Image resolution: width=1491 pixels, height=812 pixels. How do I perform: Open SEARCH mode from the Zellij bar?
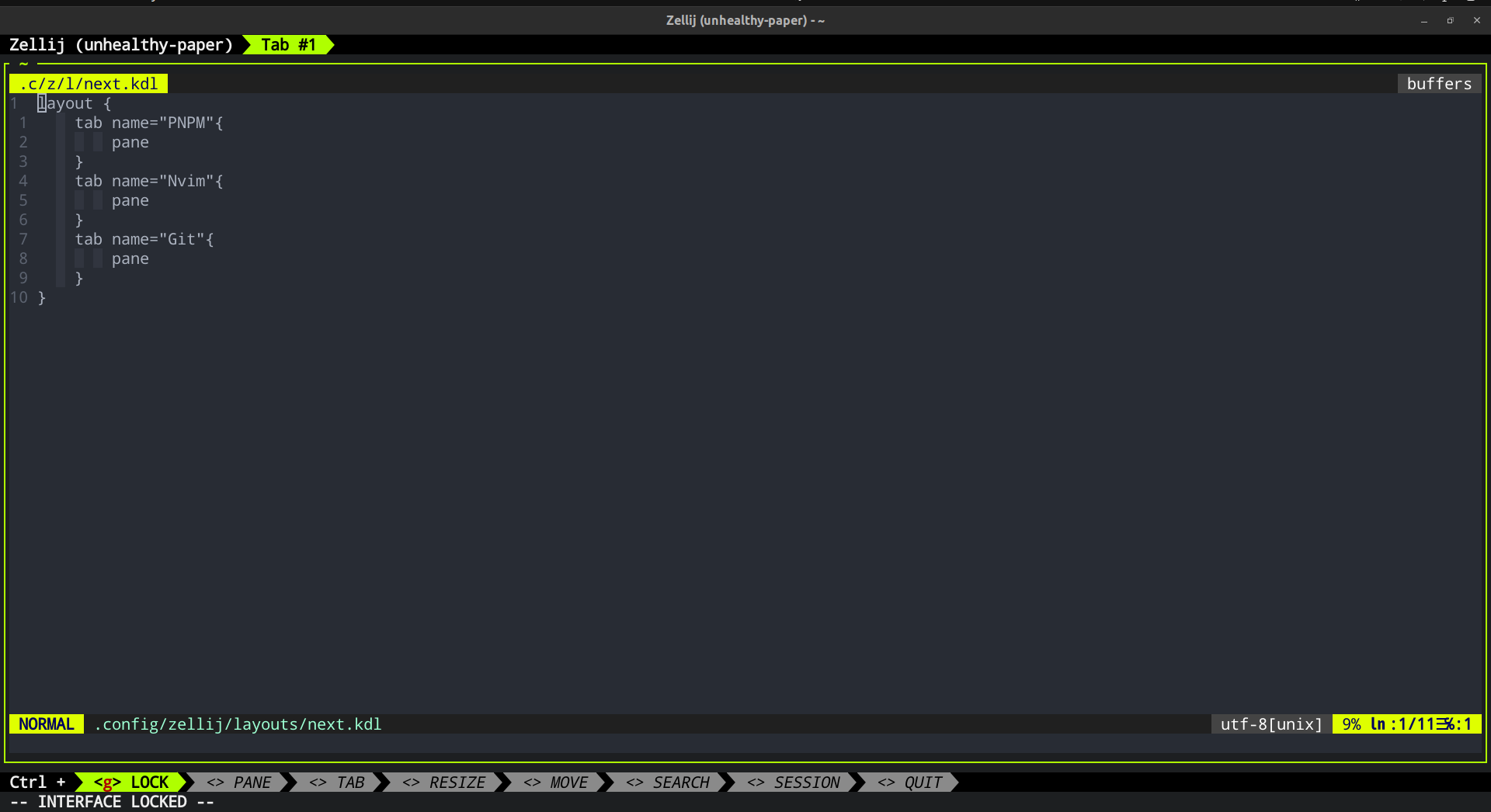(x=670, y=782)
